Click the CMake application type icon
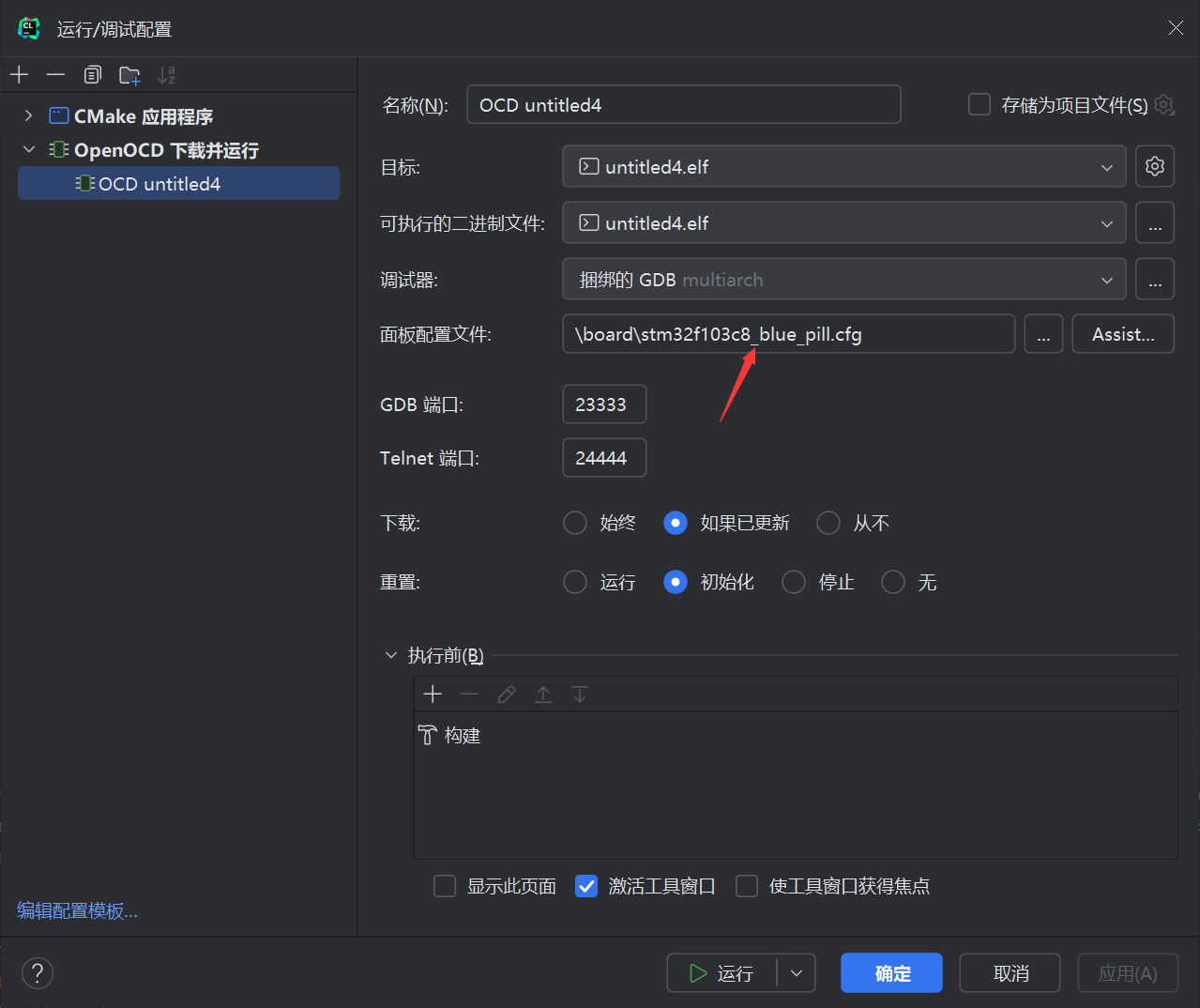The image size is (1200, 1008). [59, 115]
